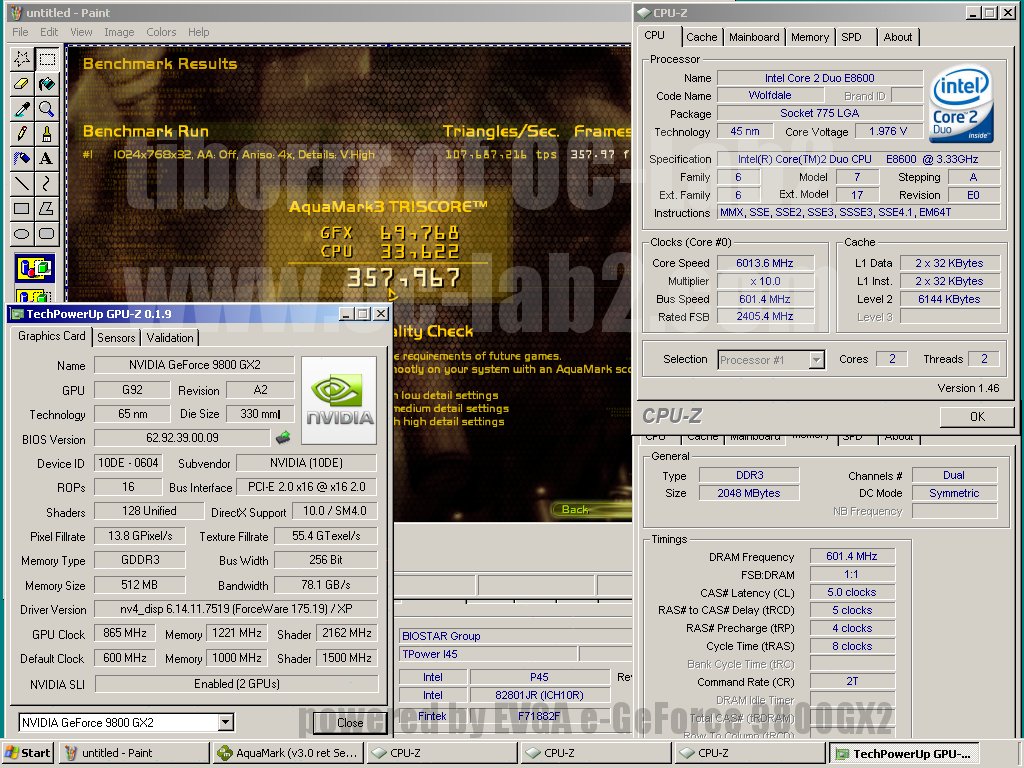The width and height of the screenshot is (1024, 768).
Task: Activate TechPowerUp GPU-Z taskbar button
Action: pyautogui.click(x=904, y=754)
